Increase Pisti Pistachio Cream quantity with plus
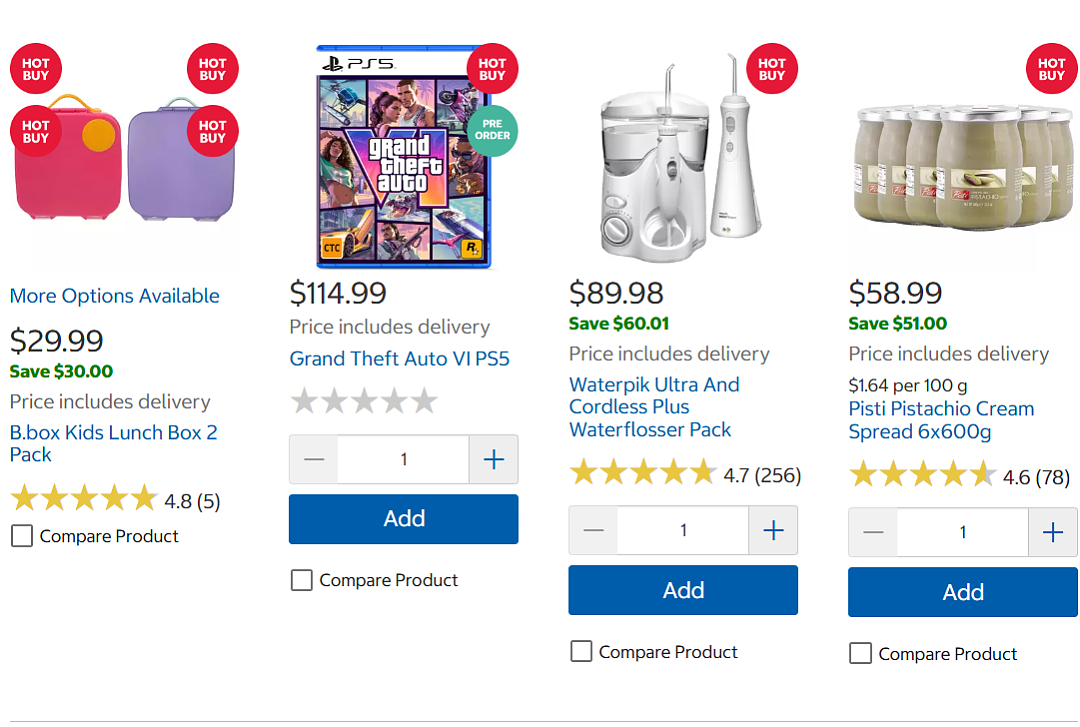 (x=1053, y=532)
